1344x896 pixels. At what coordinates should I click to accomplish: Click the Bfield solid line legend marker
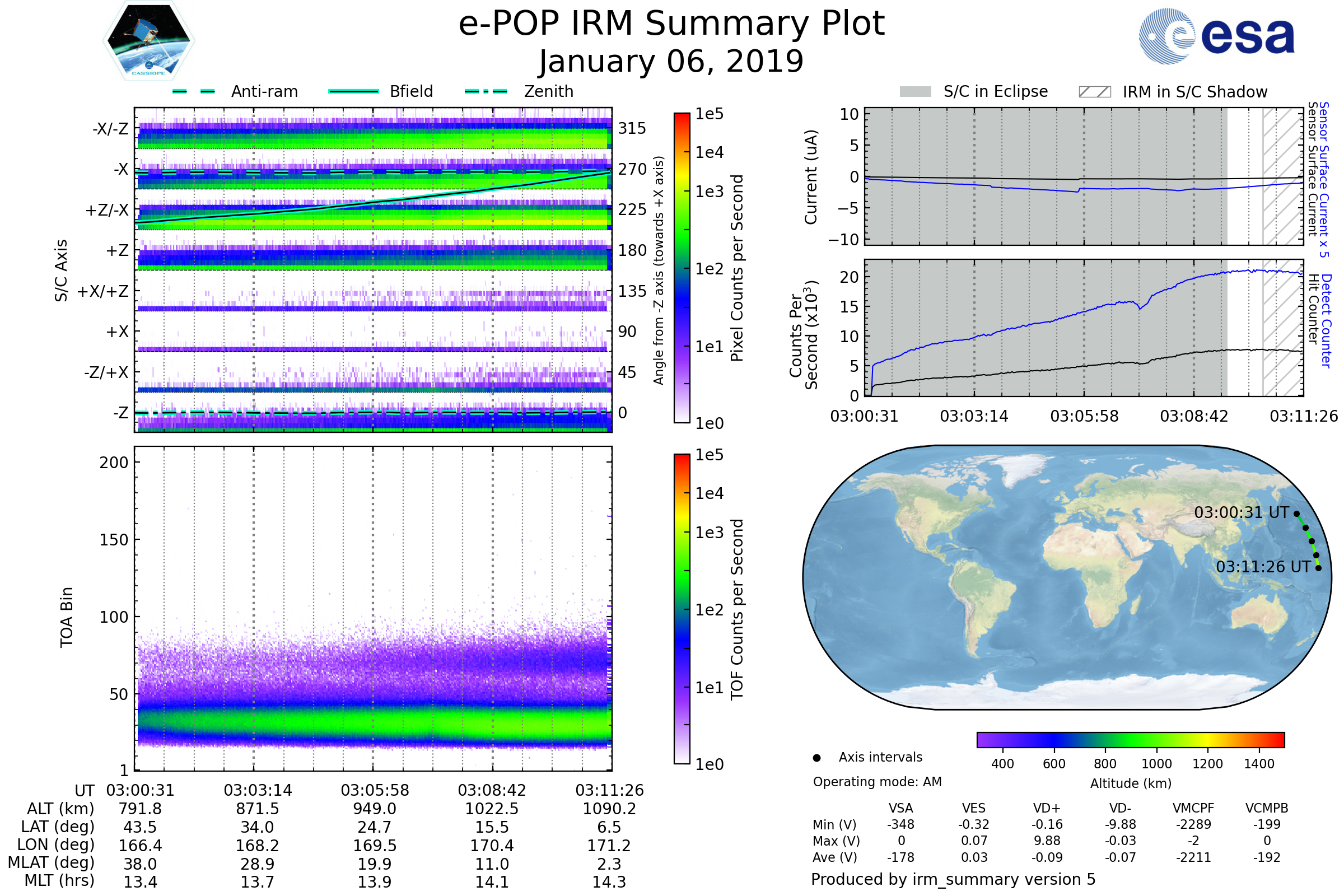(353, 91)
